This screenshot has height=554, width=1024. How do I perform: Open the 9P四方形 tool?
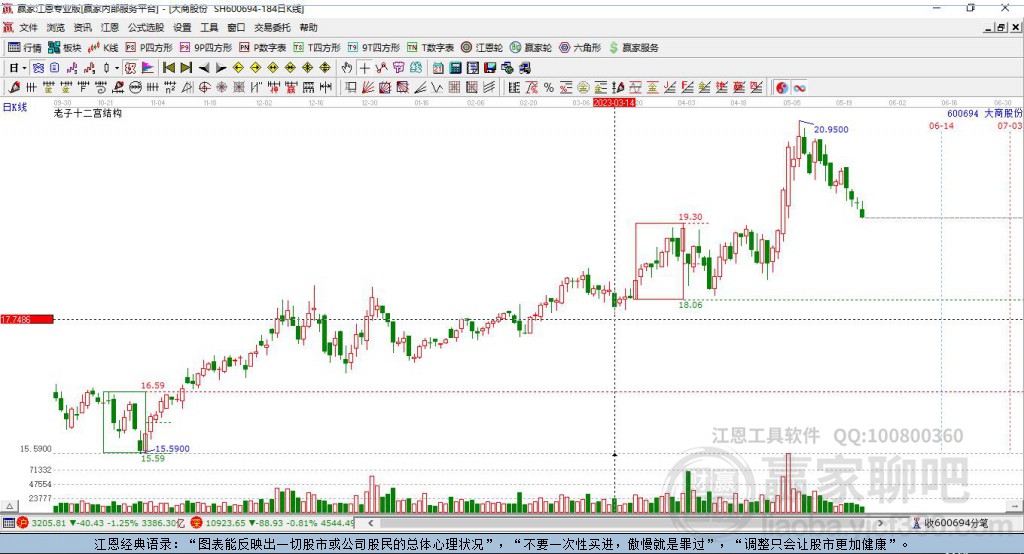[x=206, y=48]
